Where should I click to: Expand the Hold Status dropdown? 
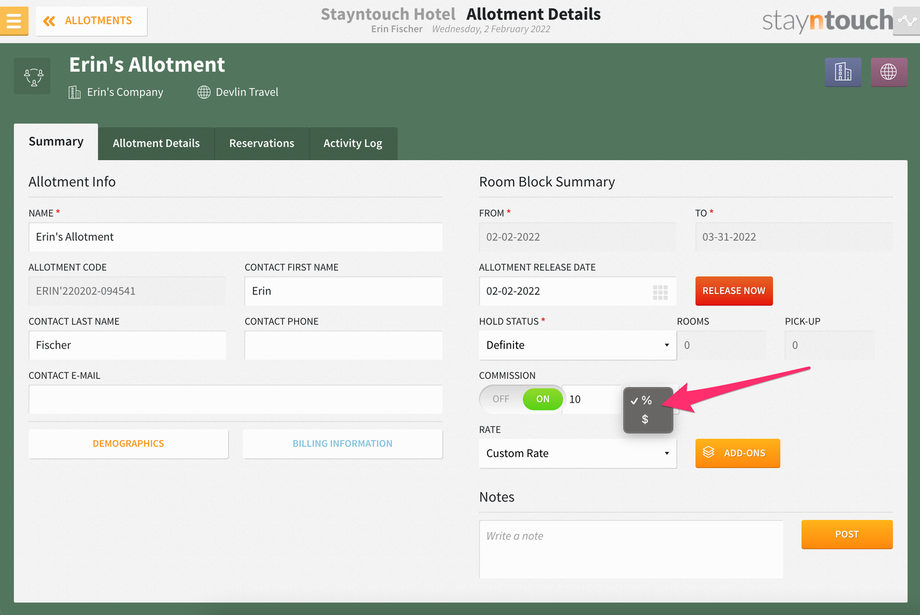[x=578, y=345]
